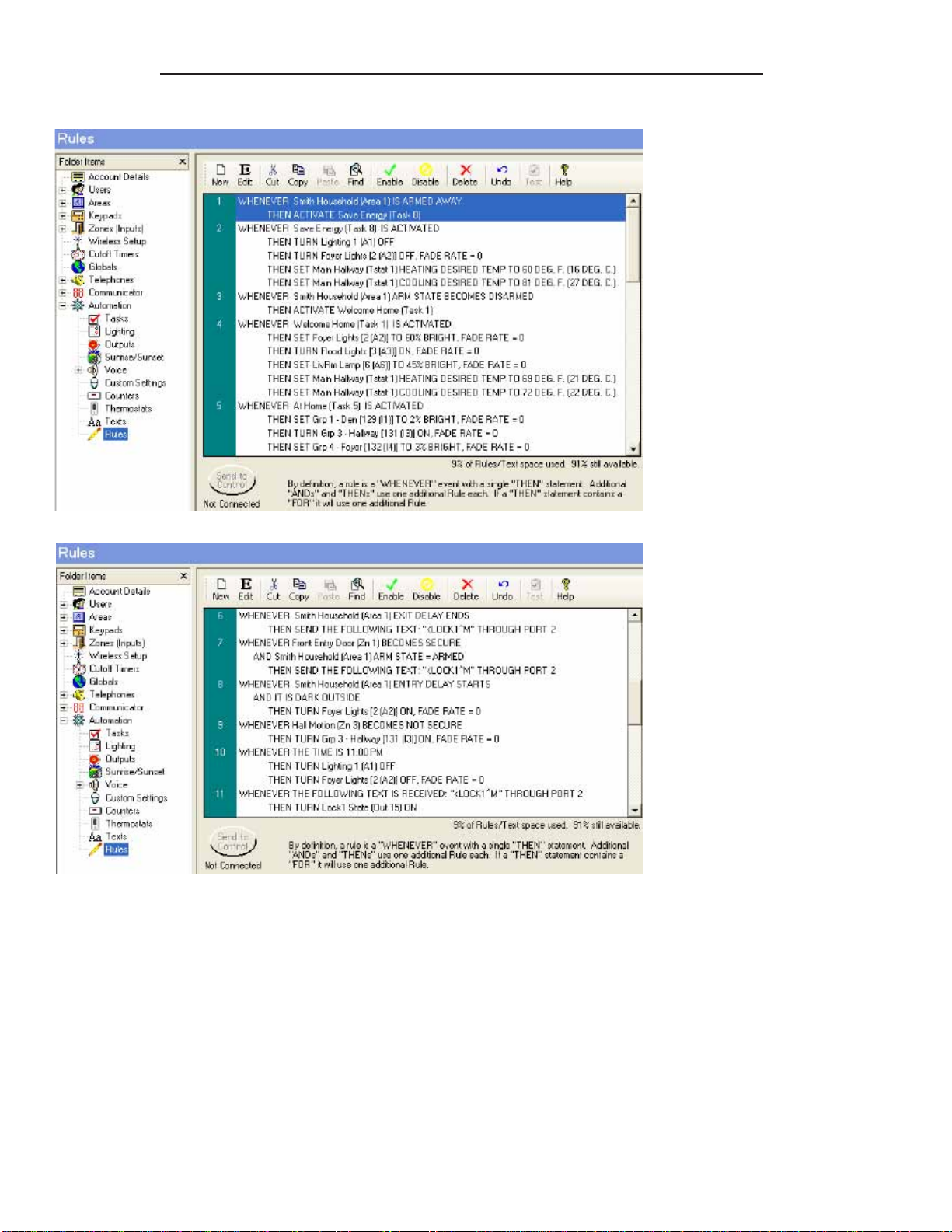Open Help in the top Rules toolbar
Image resolution: width=952 pixels, height=1232 pixels.
pyautogui.click(x=563, y=175)
